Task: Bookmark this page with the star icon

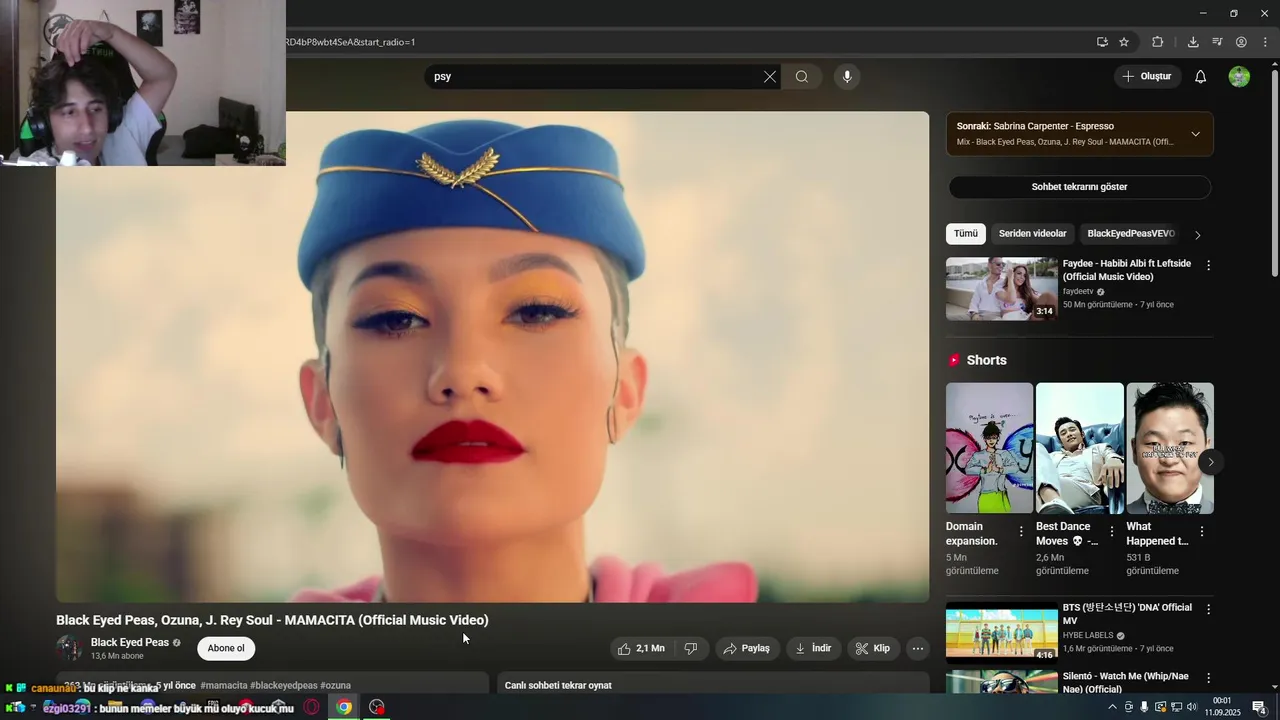Action: pos(1124,42)
